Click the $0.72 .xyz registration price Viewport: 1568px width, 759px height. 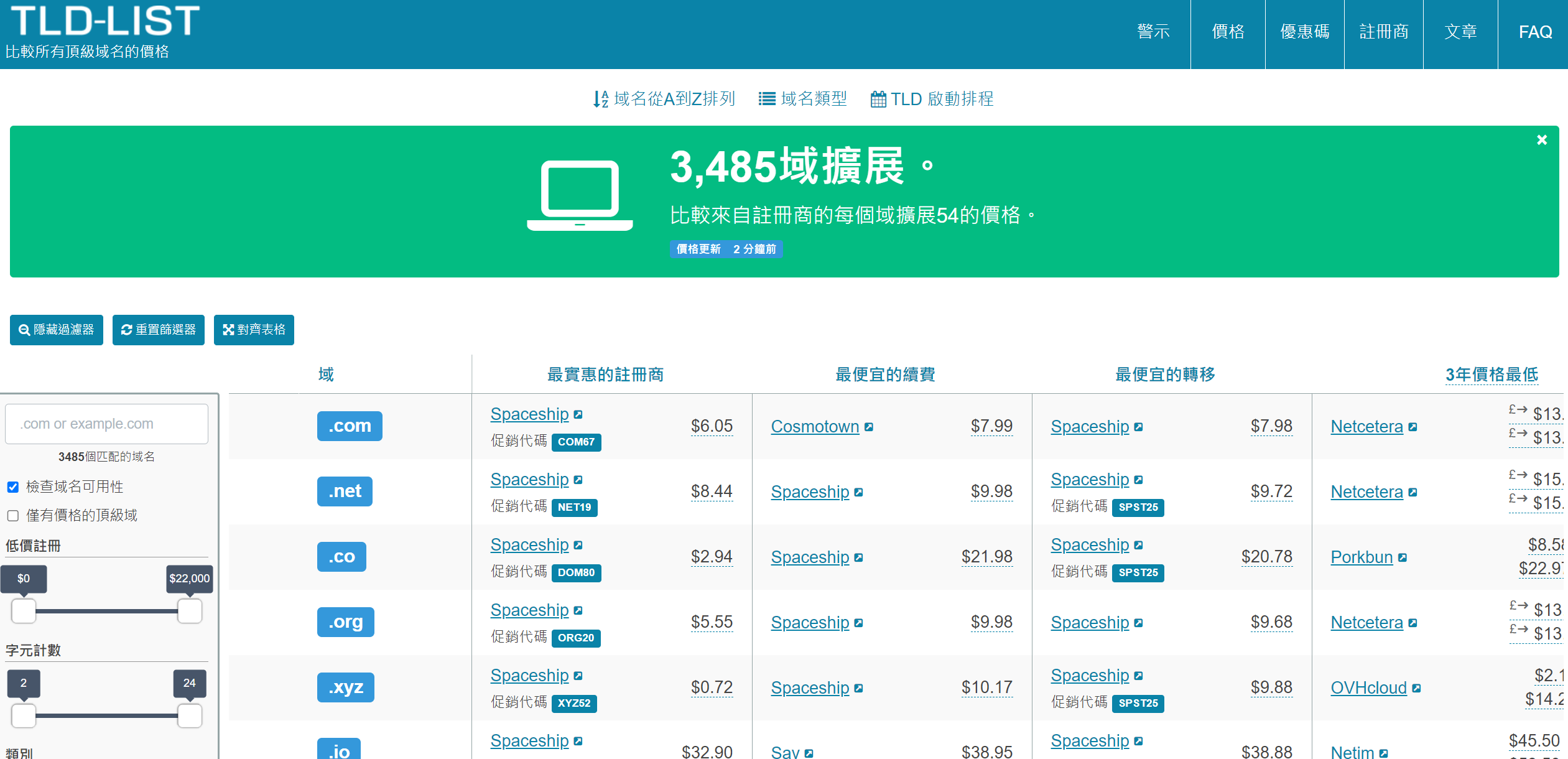coord(712,687)
